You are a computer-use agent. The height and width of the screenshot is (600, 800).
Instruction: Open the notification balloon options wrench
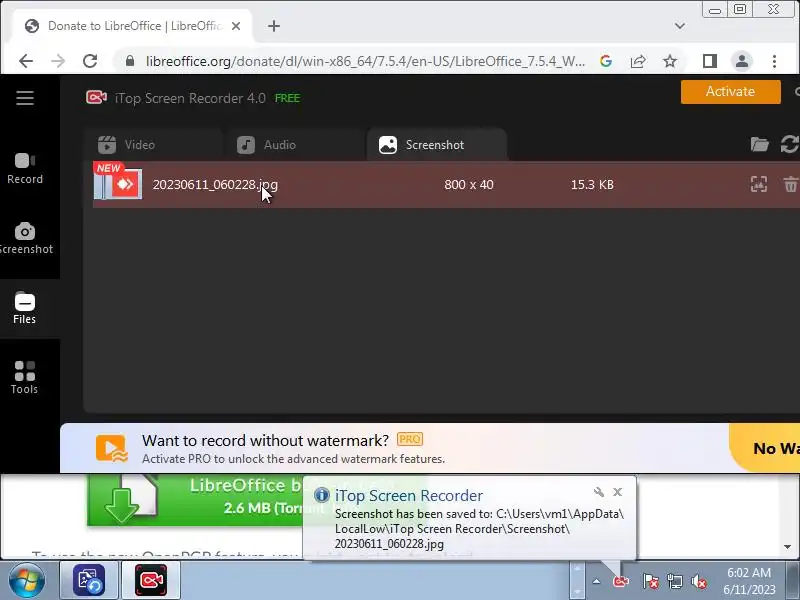coord(599,492)
